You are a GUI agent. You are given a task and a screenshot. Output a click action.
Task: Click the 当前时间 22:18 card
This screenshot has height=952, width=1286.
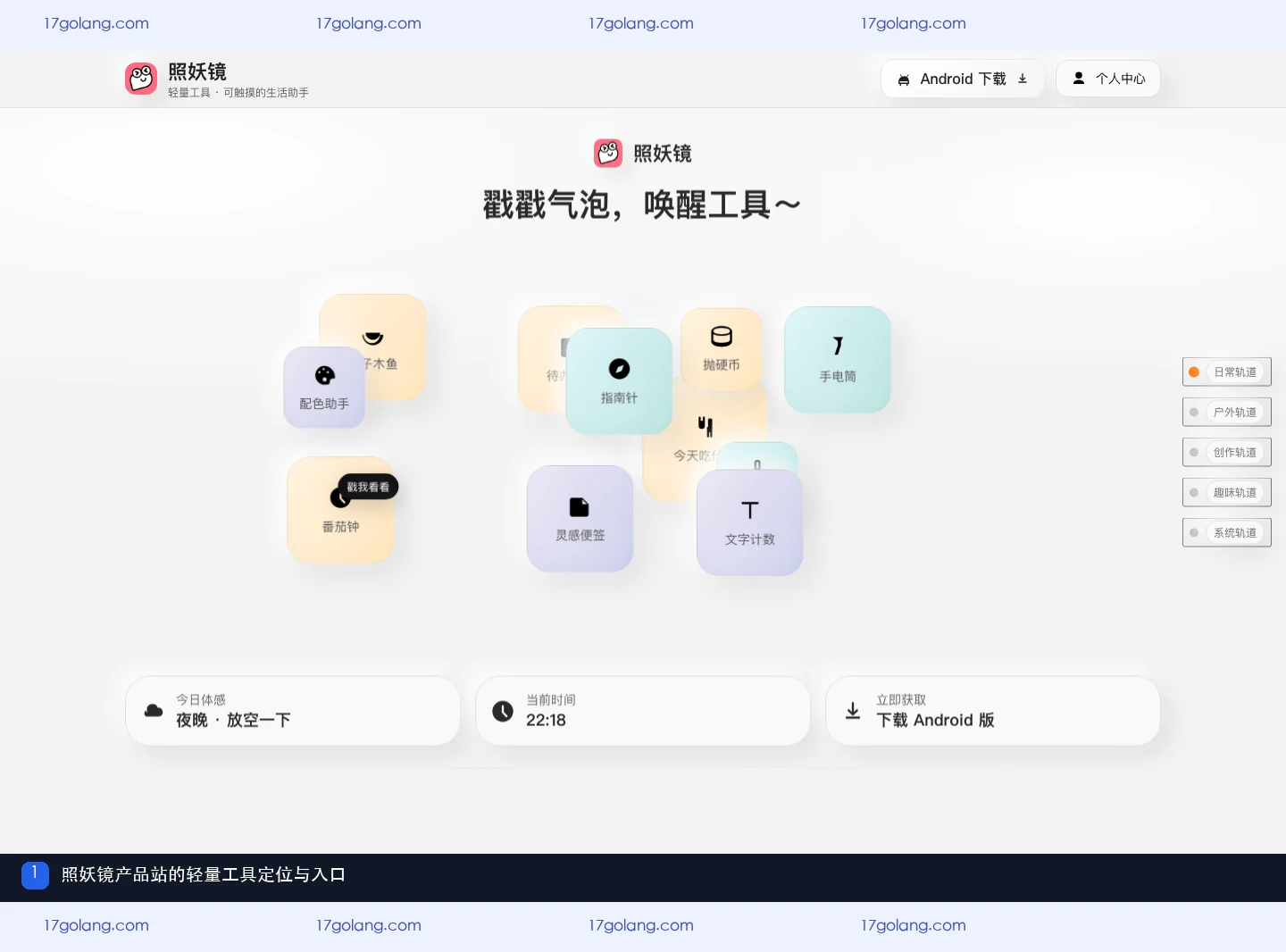click(x=643, y=711)
